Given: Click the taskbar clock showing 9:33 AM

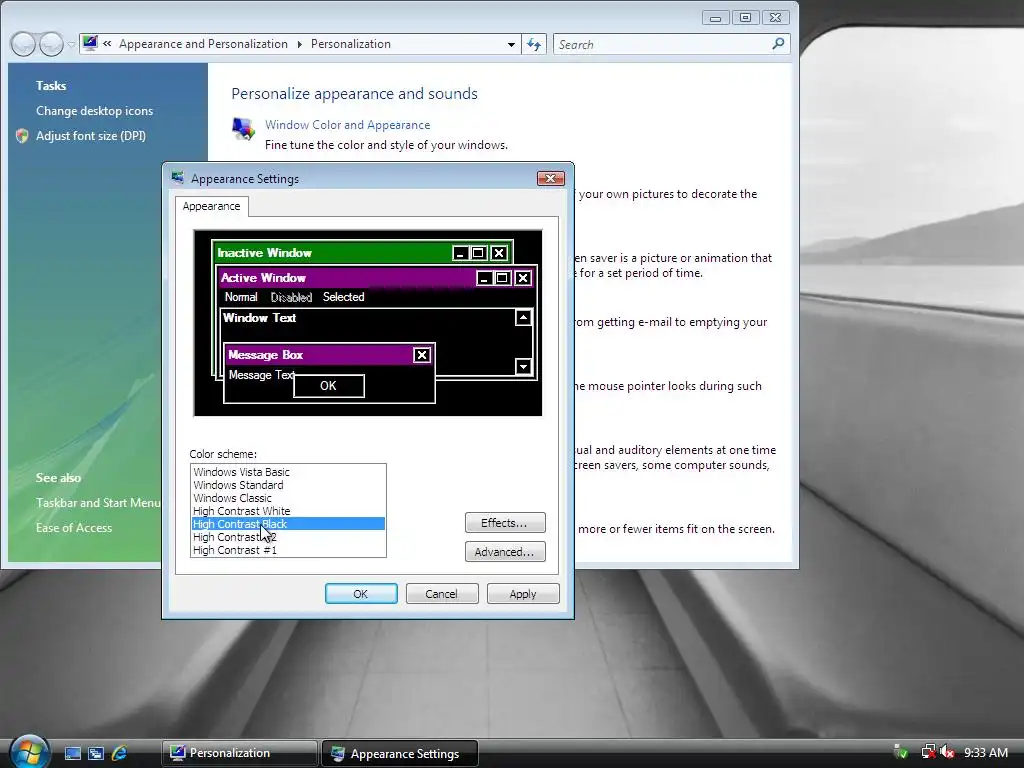Looking at the screenshot, I should click(x=986, y=752).
